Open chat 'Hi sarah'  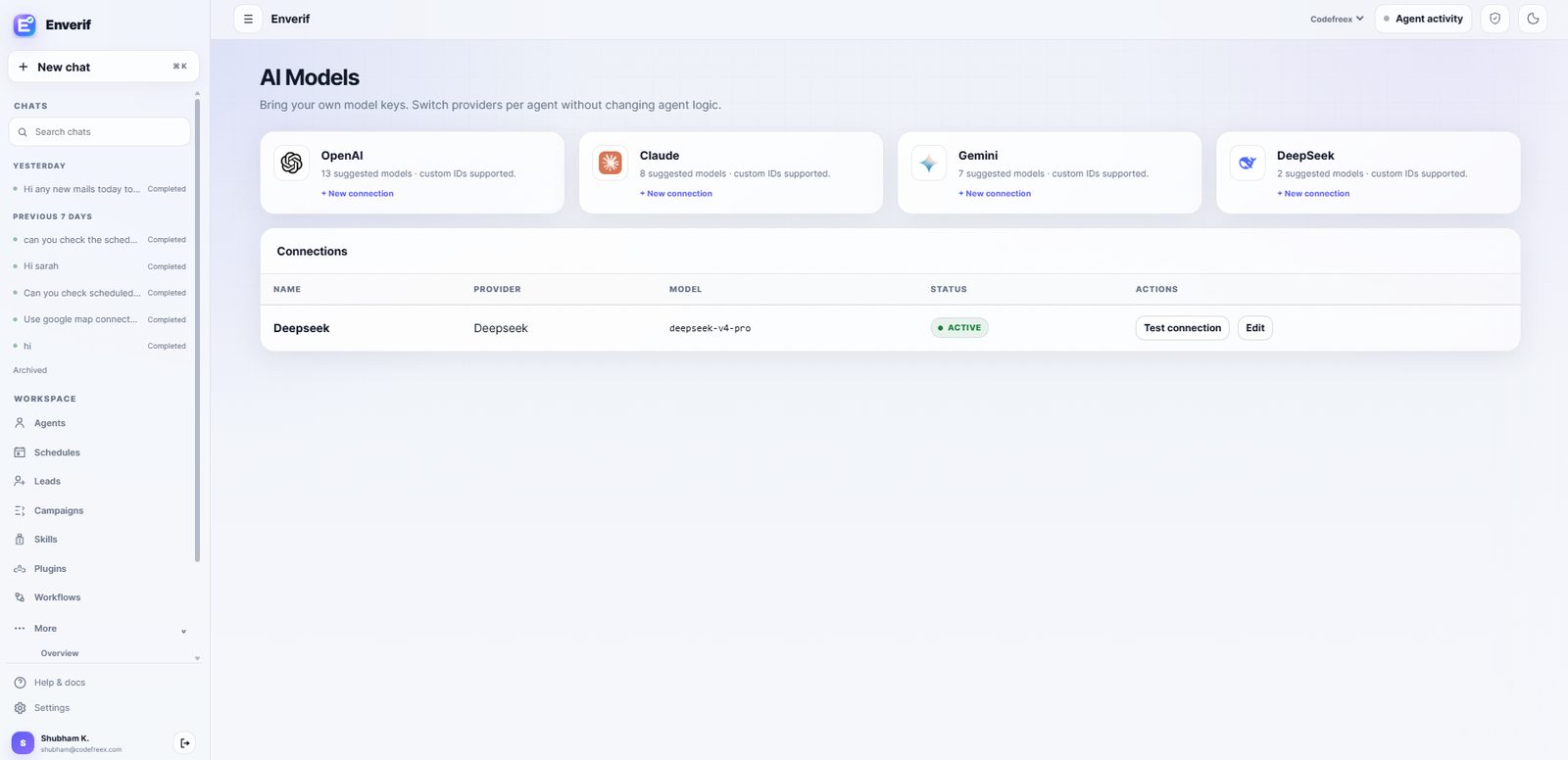click(99, 266)
